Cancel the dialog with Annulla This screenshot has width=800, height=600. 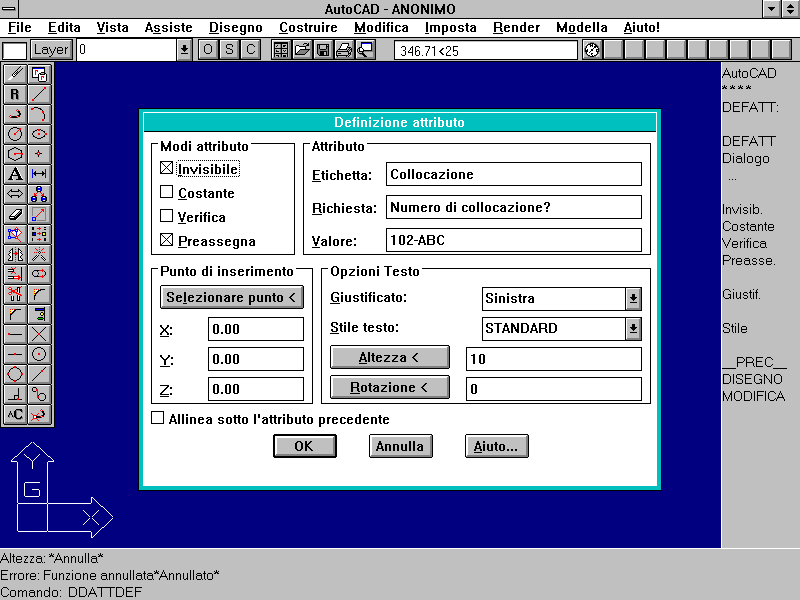click(401, 446)
